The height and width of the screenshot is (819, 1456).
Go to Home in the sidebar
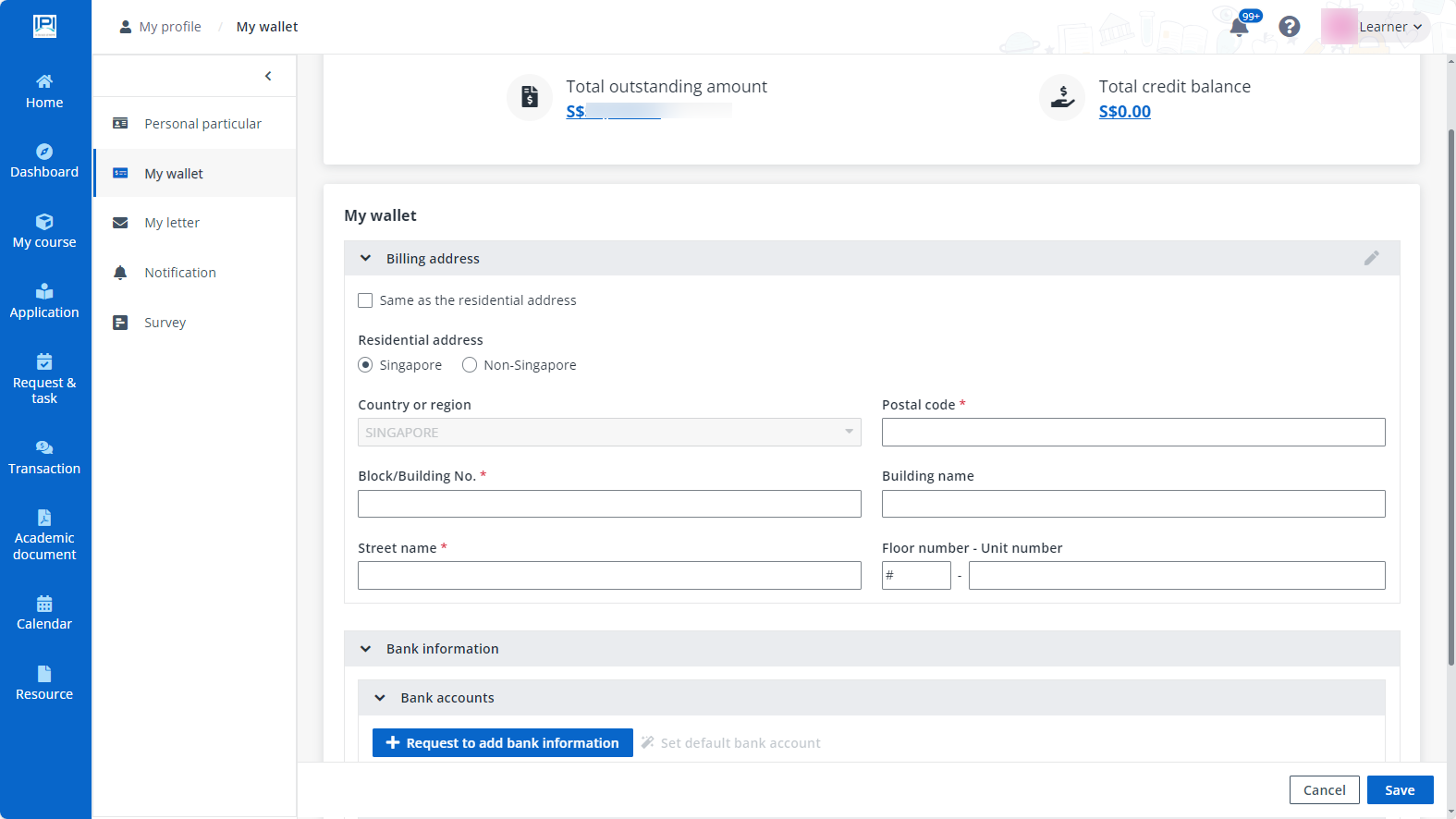[x=44, y=92]
